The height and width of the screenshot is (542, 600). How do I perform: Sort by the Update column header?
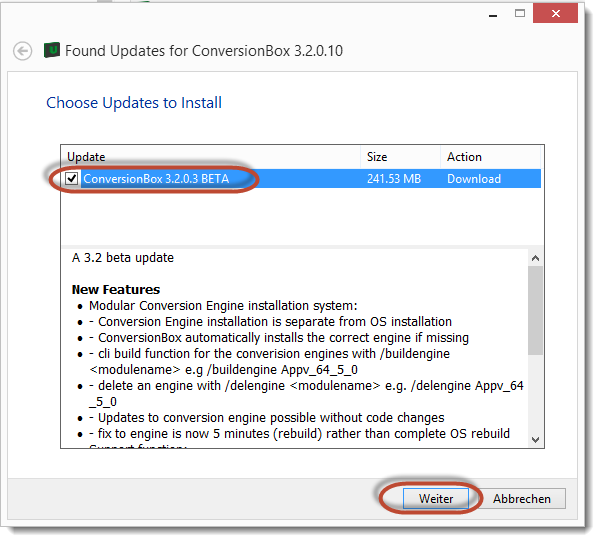point(210,157)
